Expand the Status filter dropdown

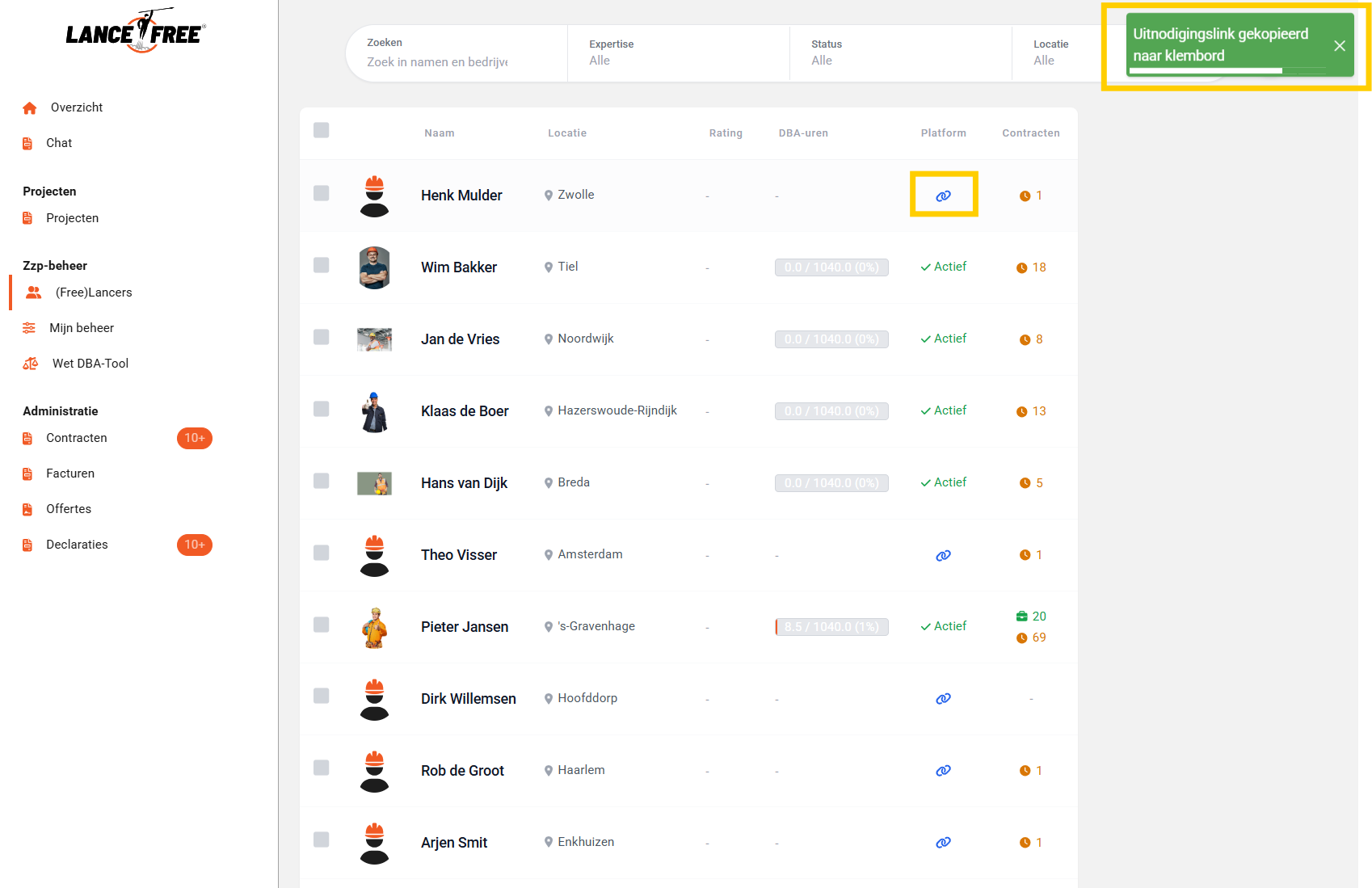tap(899, 53)
